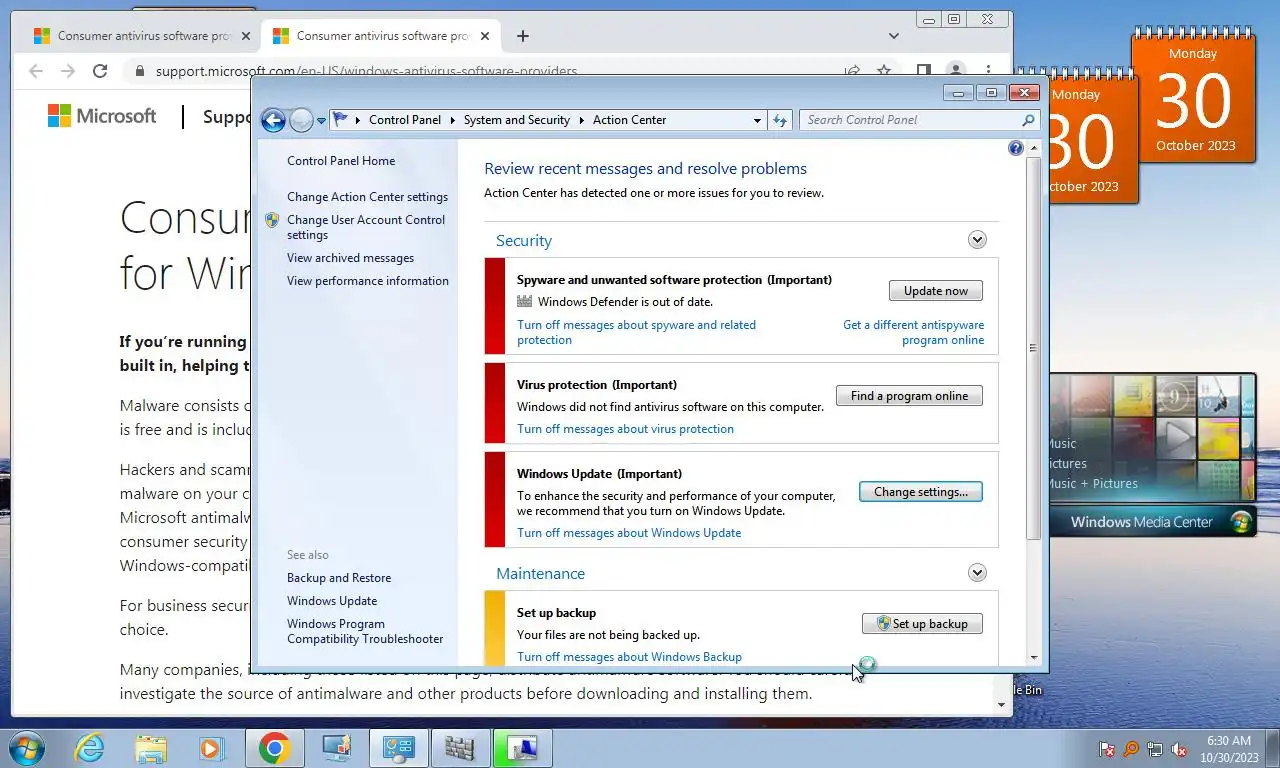Open the Windows Start menu
This screenshot has height=768, width=1280.
(26, 748)
